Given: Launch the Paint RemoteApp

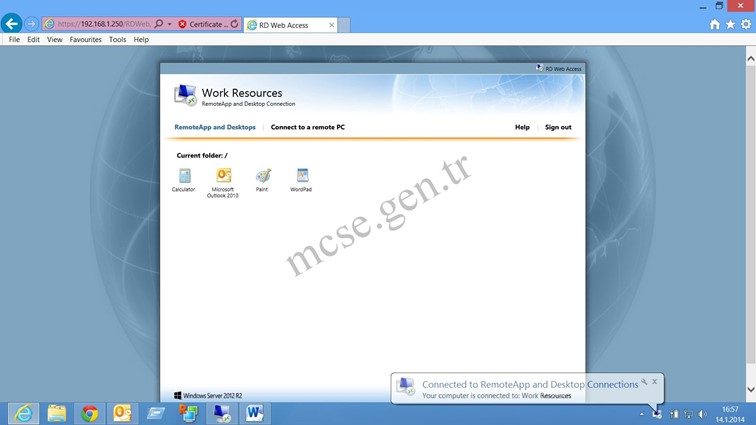Looking at the screenshot, I should pyautogui.click(x=262, y=180).
